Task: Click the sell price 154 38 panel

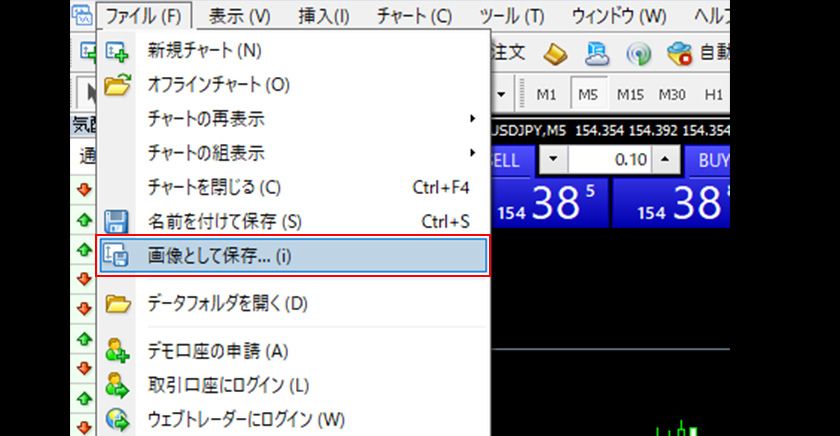Action: click(550, 204)
